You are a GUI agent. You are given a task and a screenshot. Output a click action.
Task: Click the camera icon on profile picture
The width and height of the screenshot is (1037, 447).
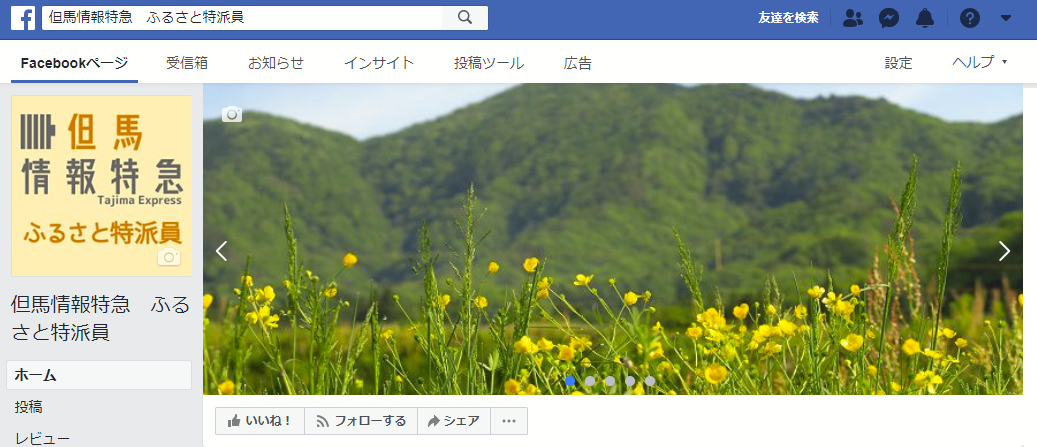coord(169,257)
